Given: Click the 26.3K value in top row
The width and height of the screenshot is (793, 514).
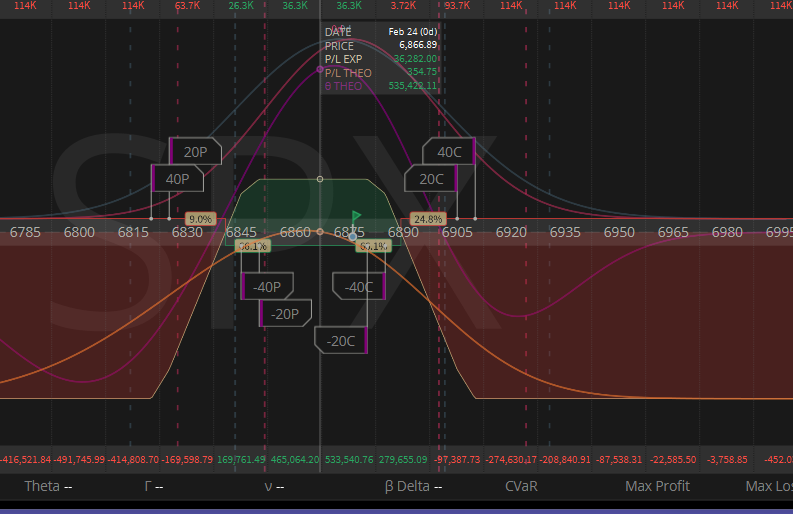Looking at the screenshot, I should pos(241,6).
